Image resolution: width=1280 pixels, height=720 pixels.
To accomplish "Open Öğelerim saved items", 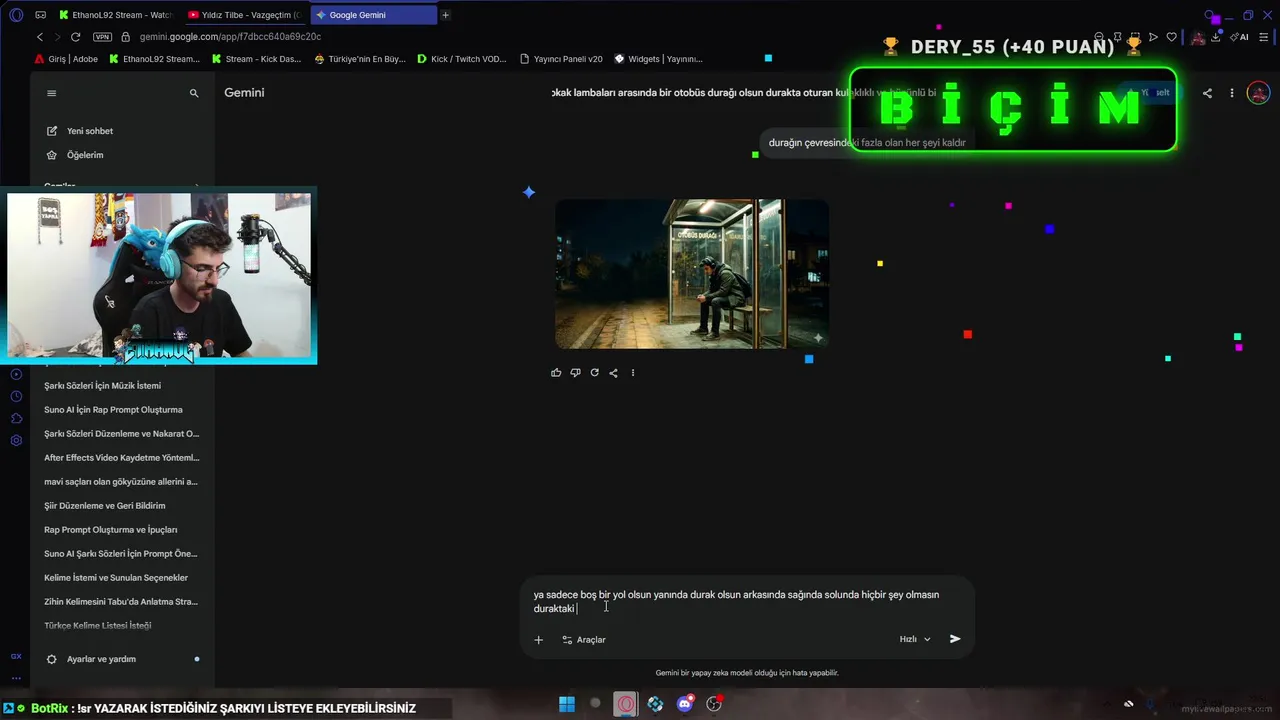I will point(75,155).
